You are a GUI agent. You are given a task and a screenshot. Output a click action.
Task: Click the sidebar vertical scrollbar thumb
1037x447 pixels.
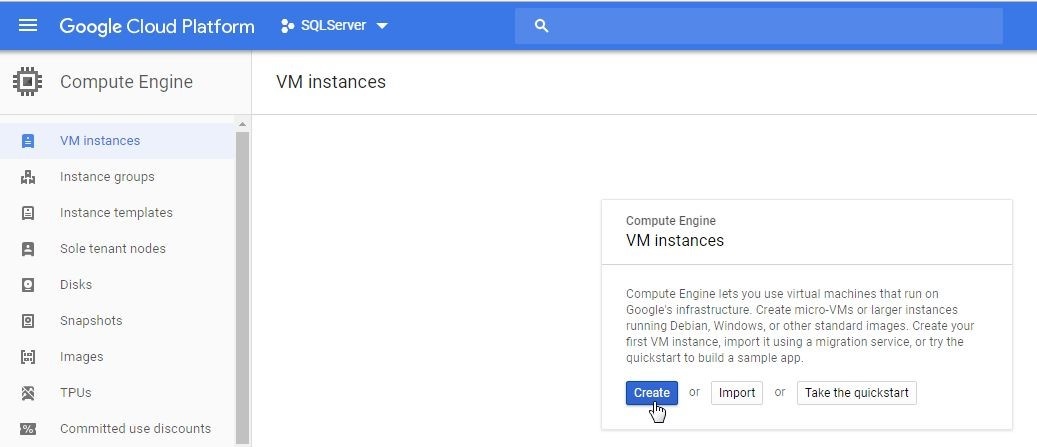(242, 288)
